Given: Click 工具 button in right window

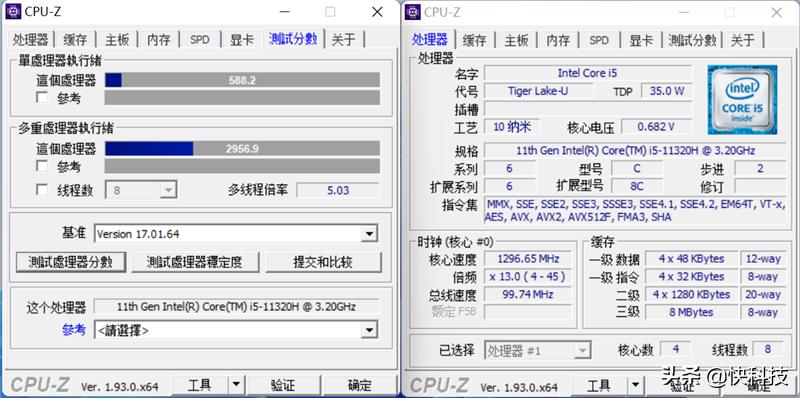Looking at the screenshot, I should point(599,385).
